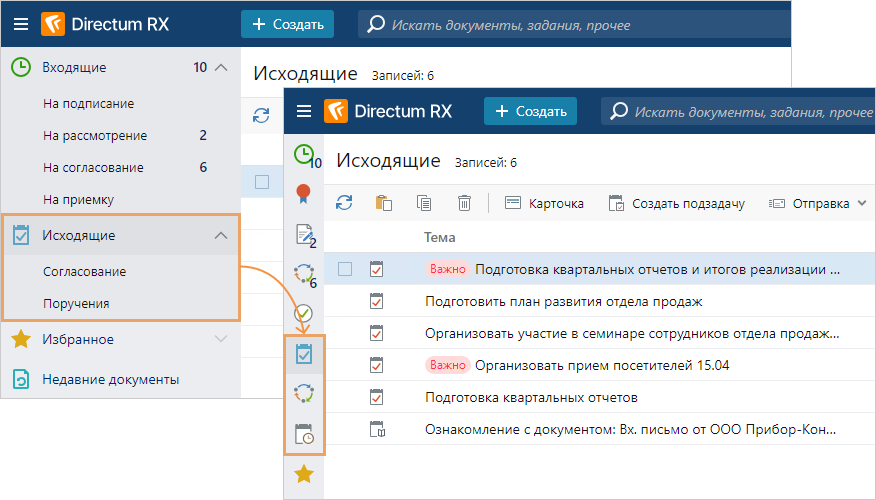Click the orange star icon in the collapsed sidebar
The width and height of the screenshot is (876, 500).
pos(305,474)
